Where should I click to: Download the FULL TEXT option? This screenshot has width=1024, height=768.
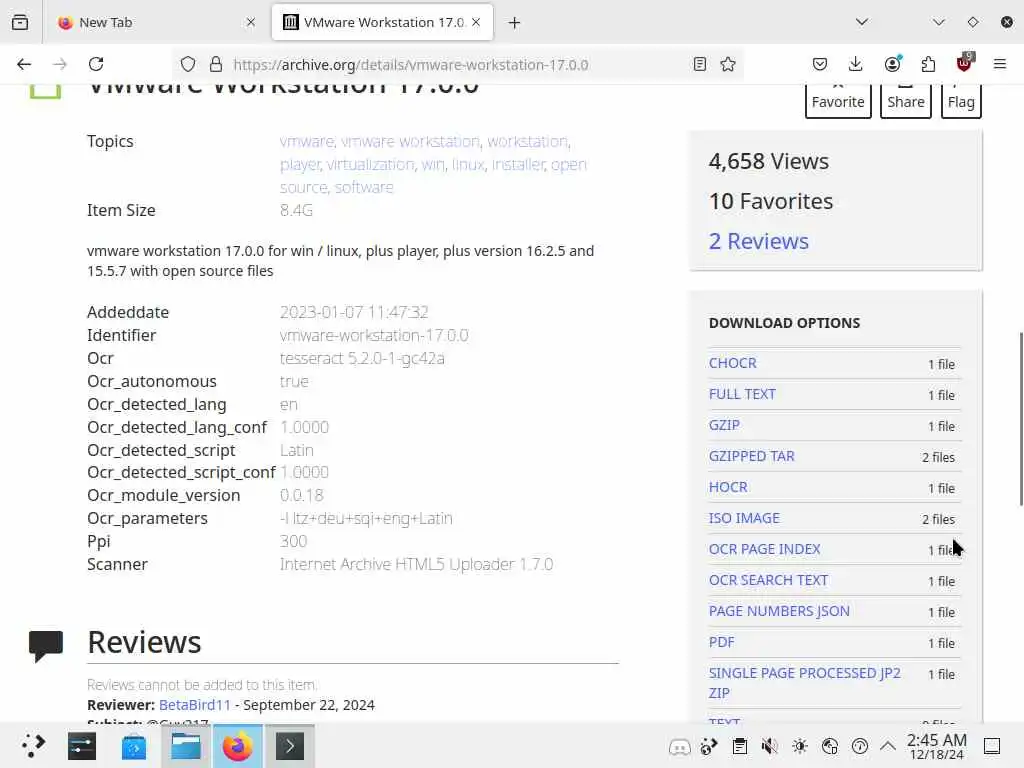click(742, 394)
